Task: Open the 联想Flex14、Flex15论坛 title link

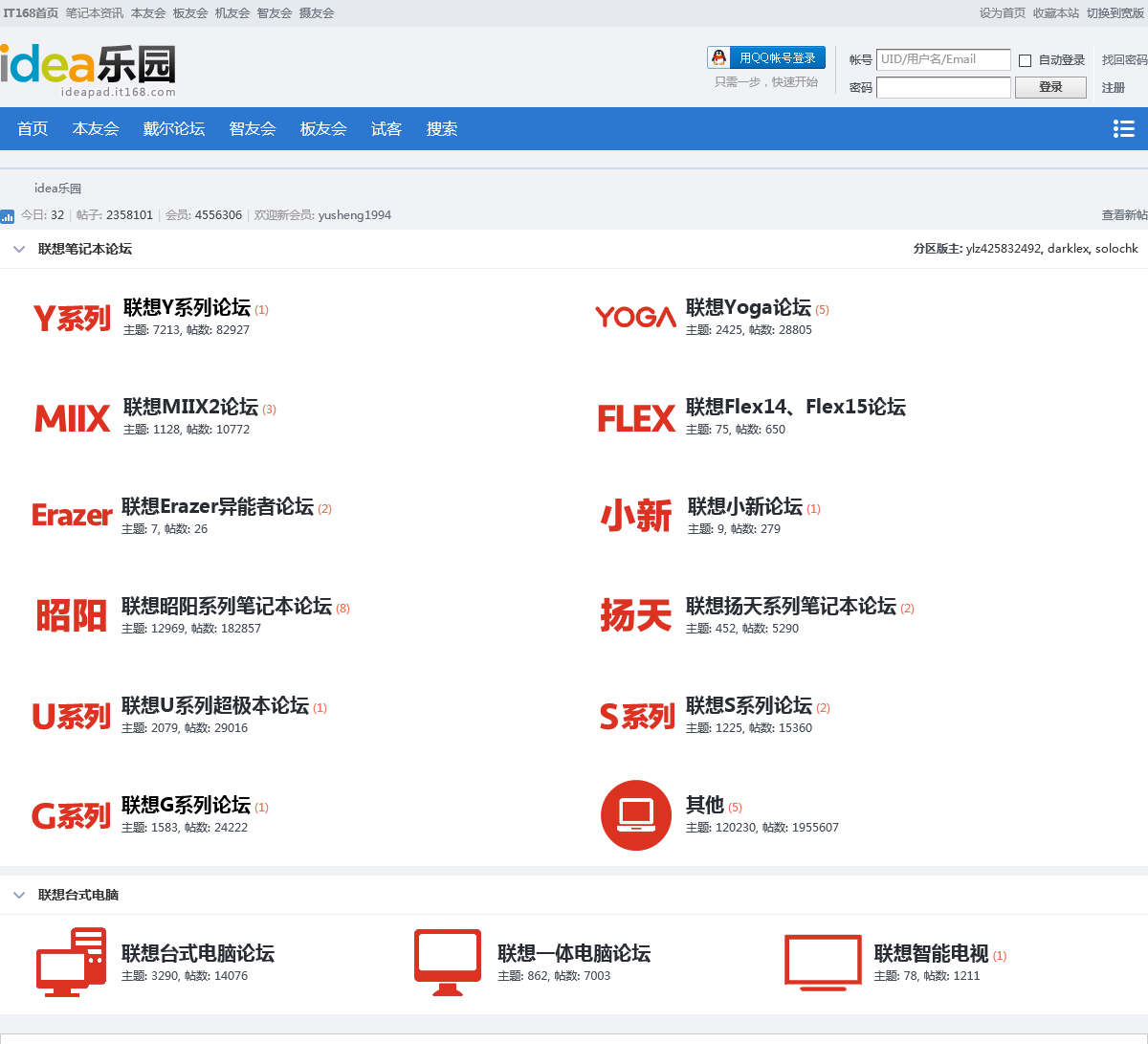Action: (x=796, y=407)
